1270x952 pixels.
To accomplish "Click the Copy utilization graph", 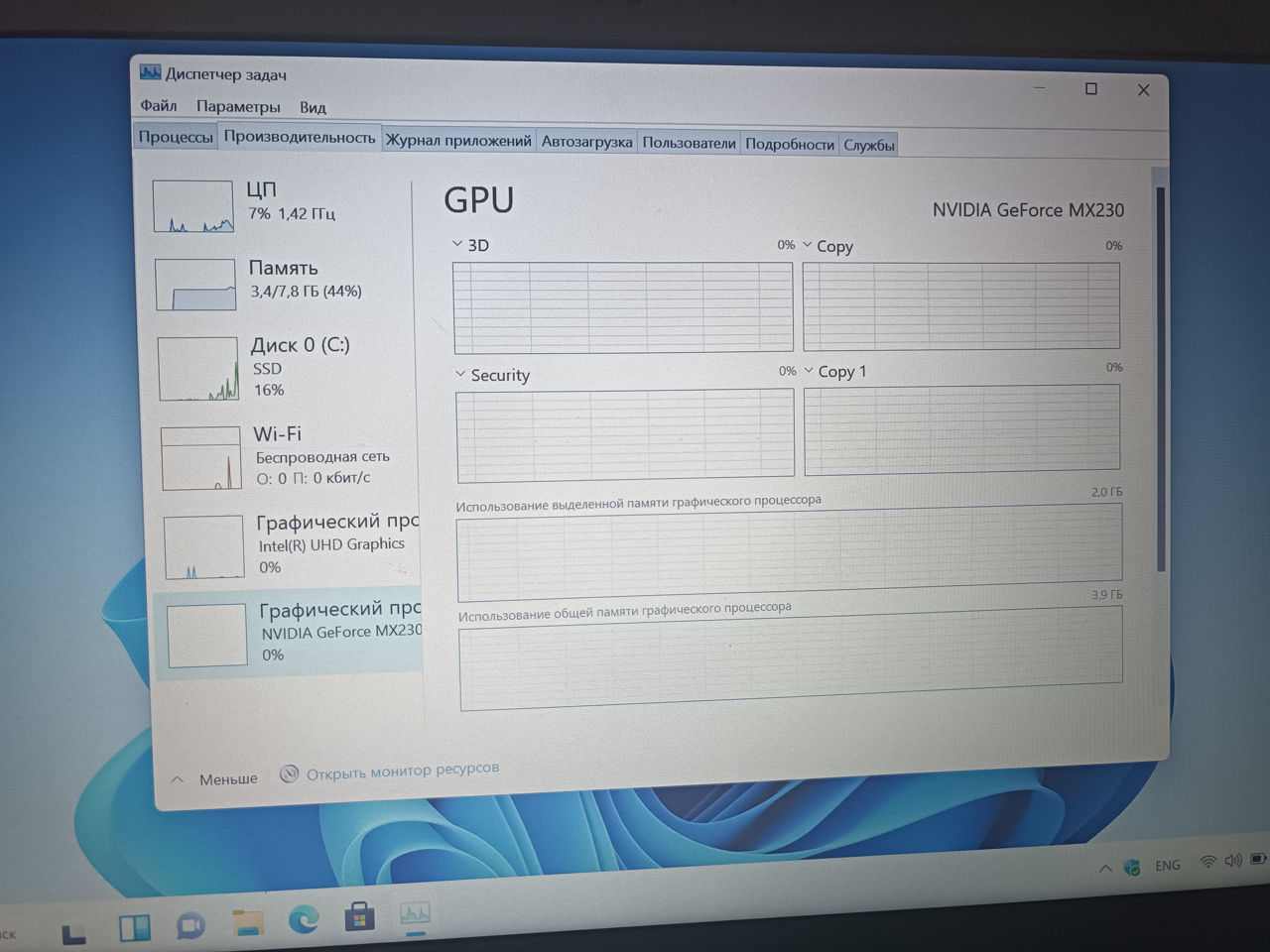I will pyautogui.click(x=961, y=305).
